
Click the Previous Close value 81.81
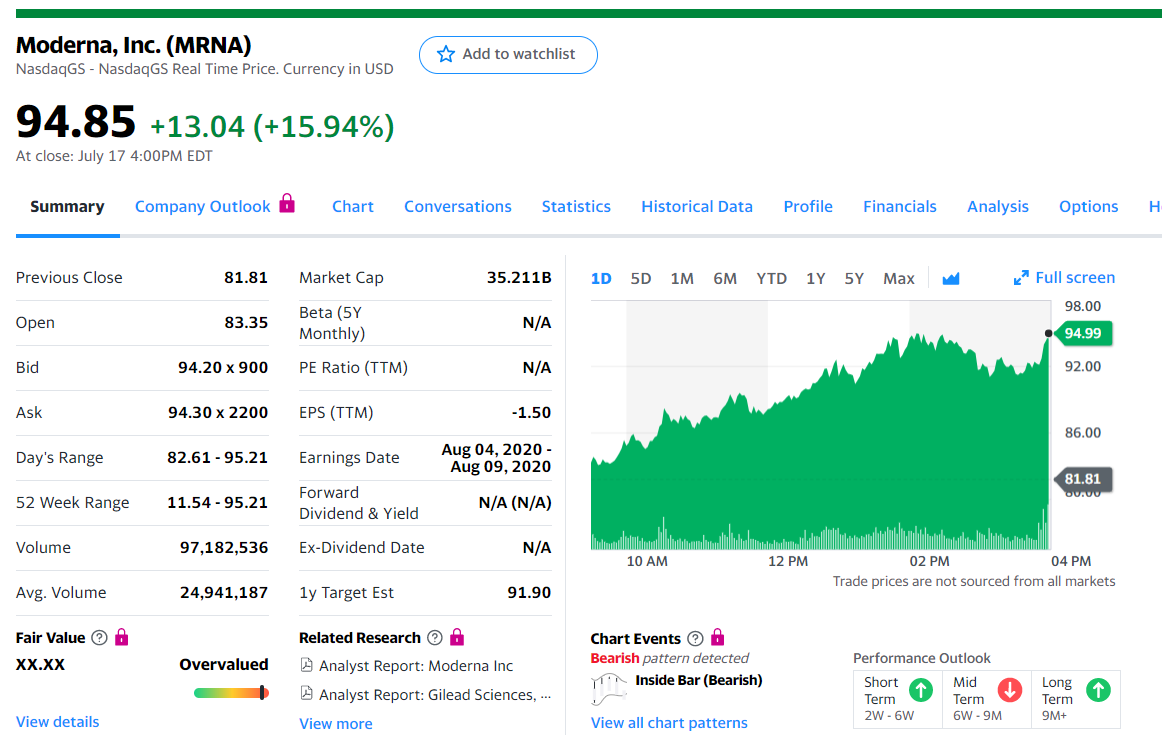tap(245, 278)
